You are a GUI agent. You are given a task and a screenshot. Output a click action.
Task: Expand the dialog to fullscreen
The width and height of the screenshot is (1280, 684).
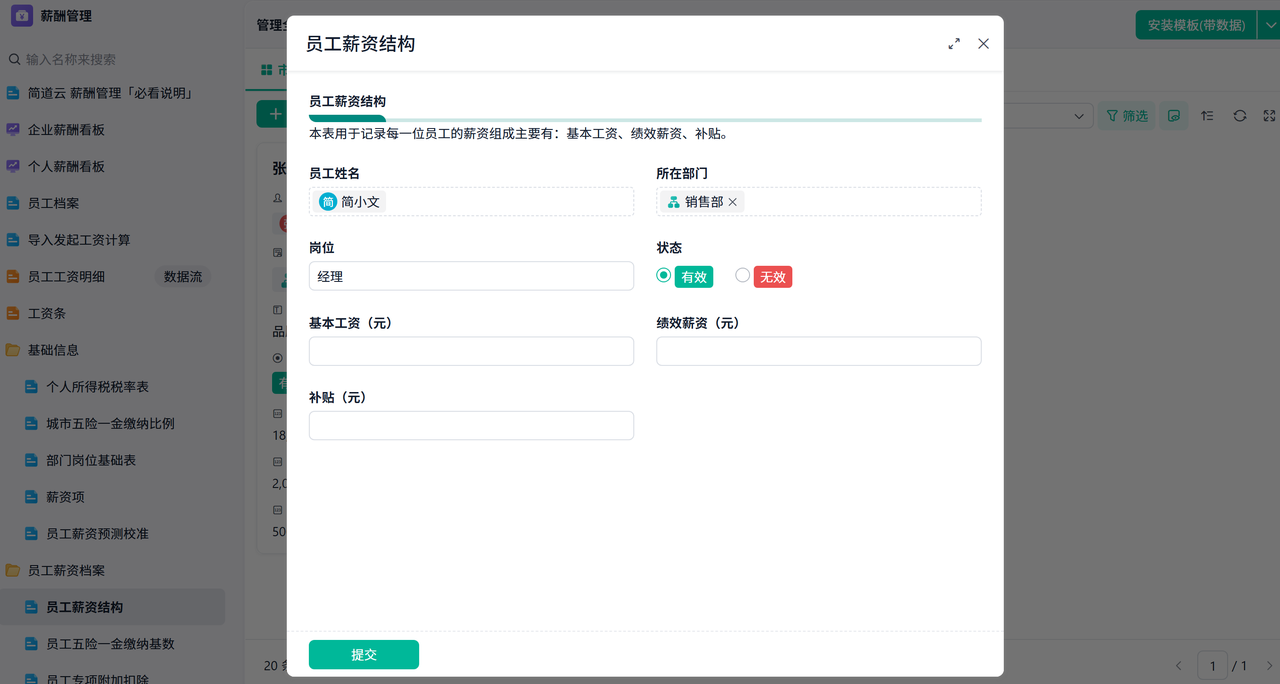click(x=954, y=44)
